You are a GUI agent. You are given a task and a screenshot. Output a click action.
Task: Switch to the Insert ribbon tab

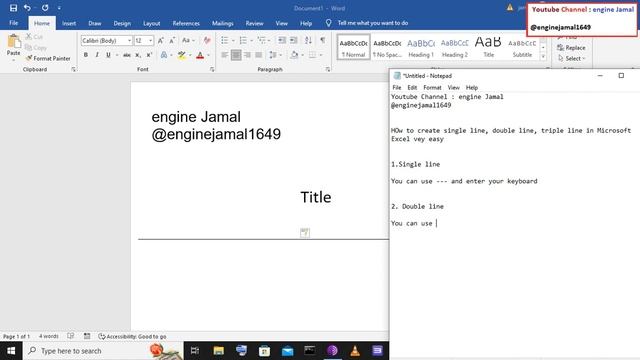click(69, 23)
